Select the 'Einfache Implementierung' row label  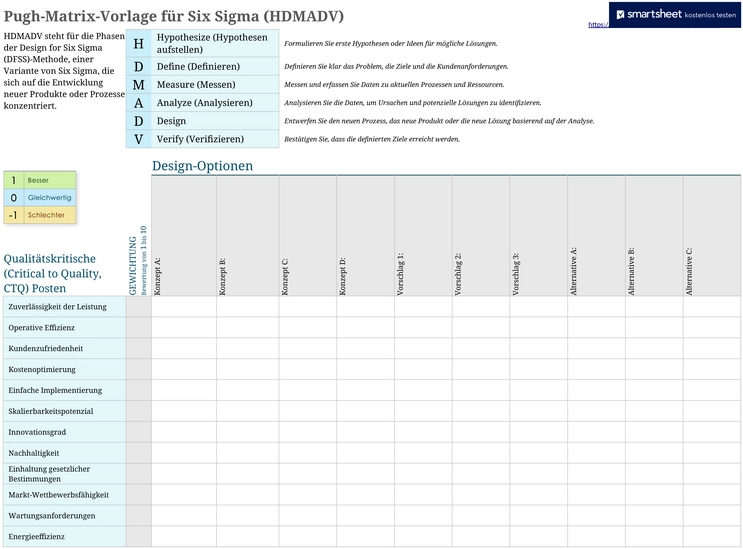pos(64,390)
